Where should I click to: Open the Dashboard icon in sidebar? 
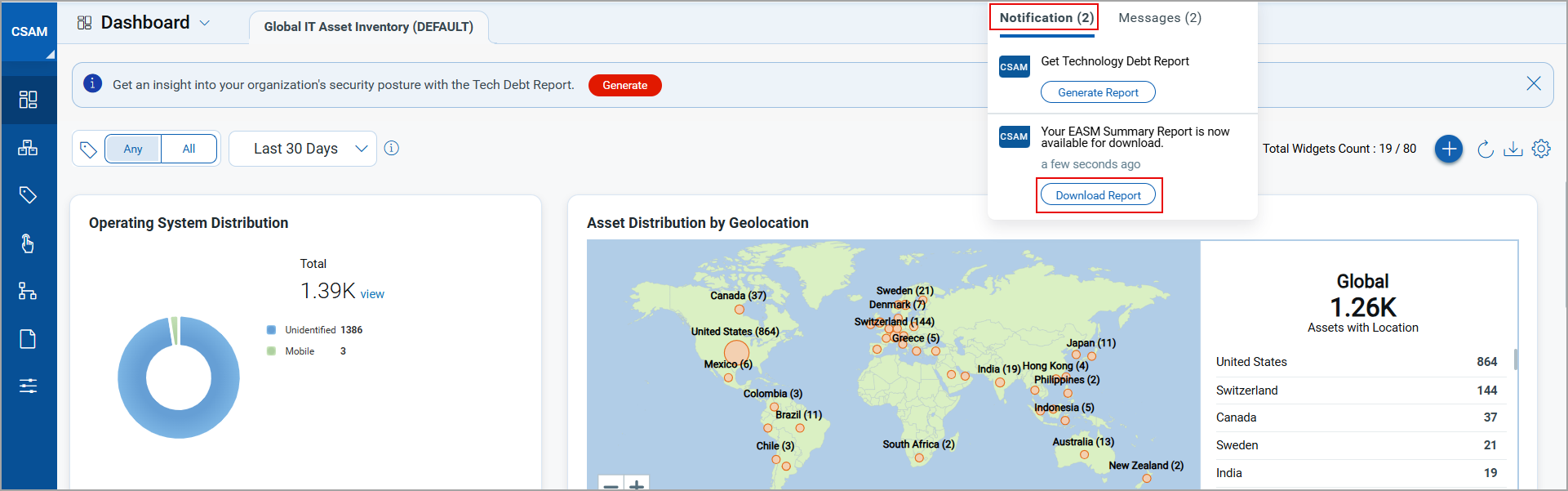tap(29, 100)
